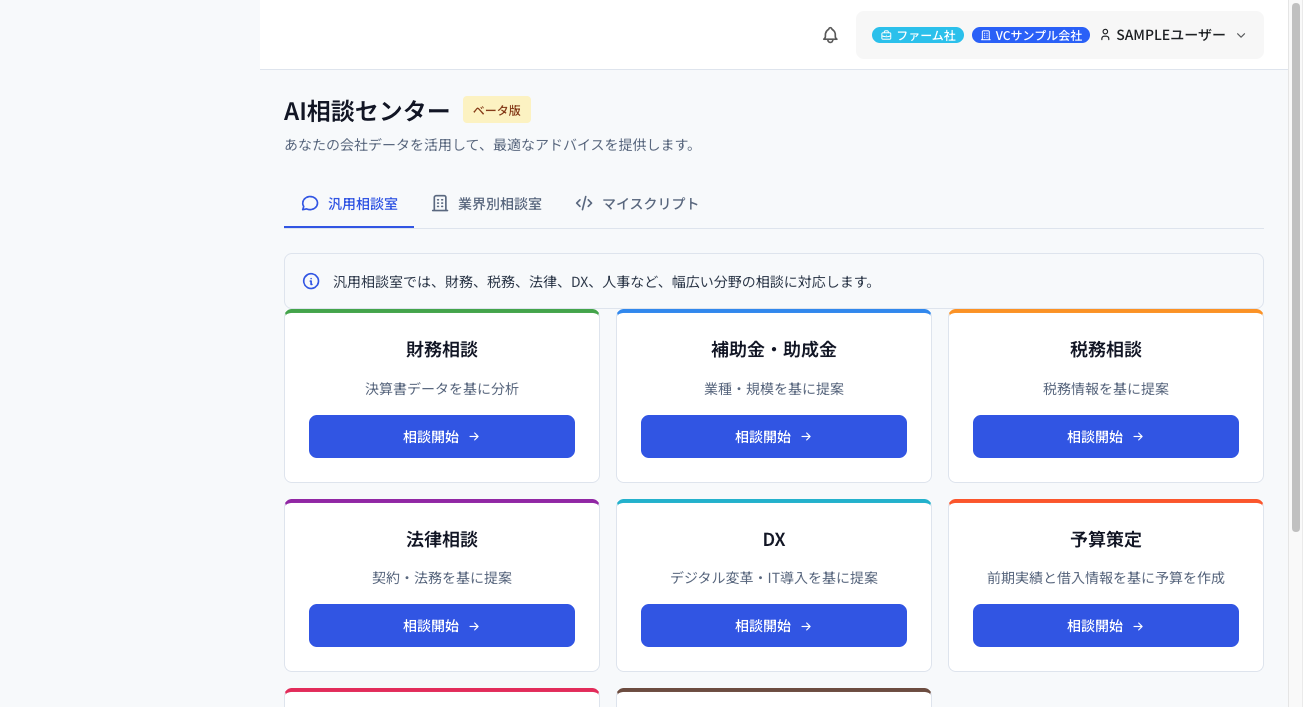Open 相談開始 on the 予算策定 card

[1105, 625]
